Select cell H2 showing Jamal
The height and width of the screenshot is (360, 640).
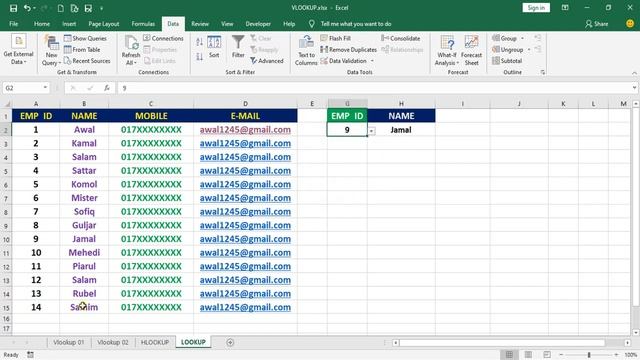click(x=401, y=130)
